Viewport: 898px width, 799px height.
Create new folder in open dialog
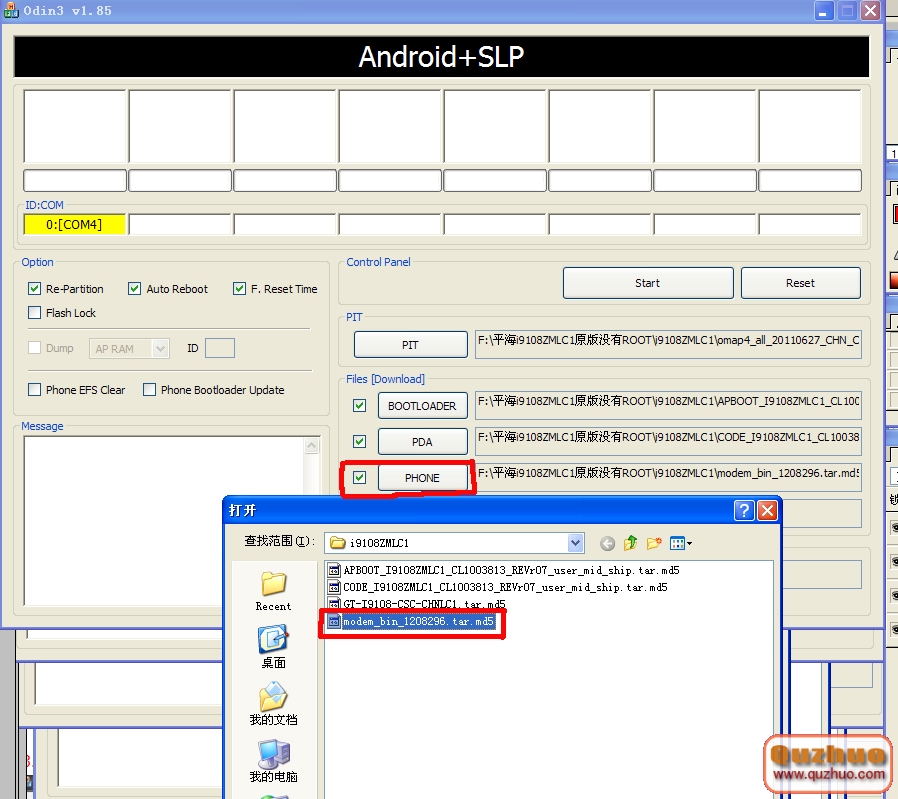click(653, 543)
